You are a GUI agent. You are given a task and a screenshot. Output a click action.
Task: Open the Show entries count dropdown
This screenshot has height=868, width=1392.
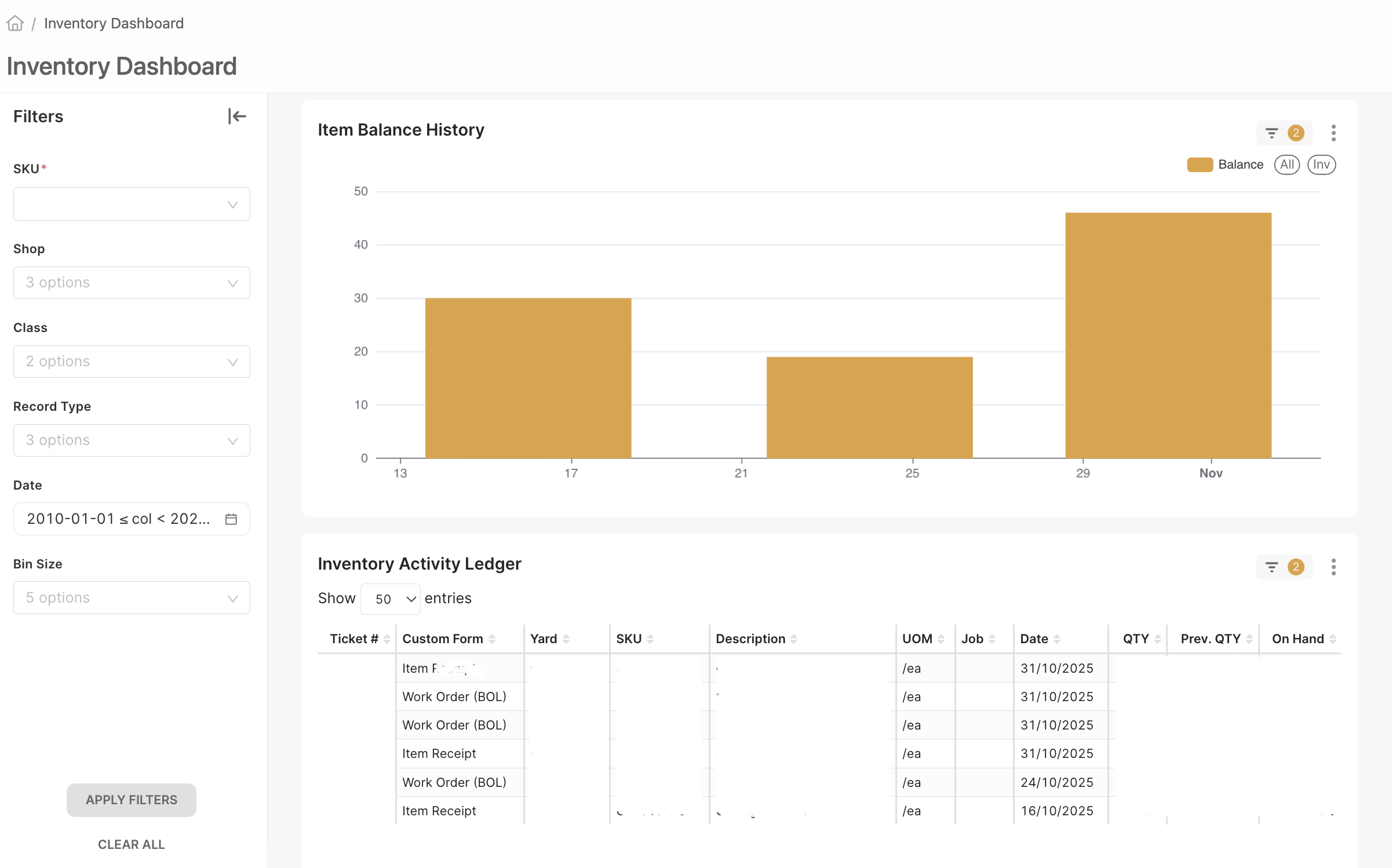(390, 599)
